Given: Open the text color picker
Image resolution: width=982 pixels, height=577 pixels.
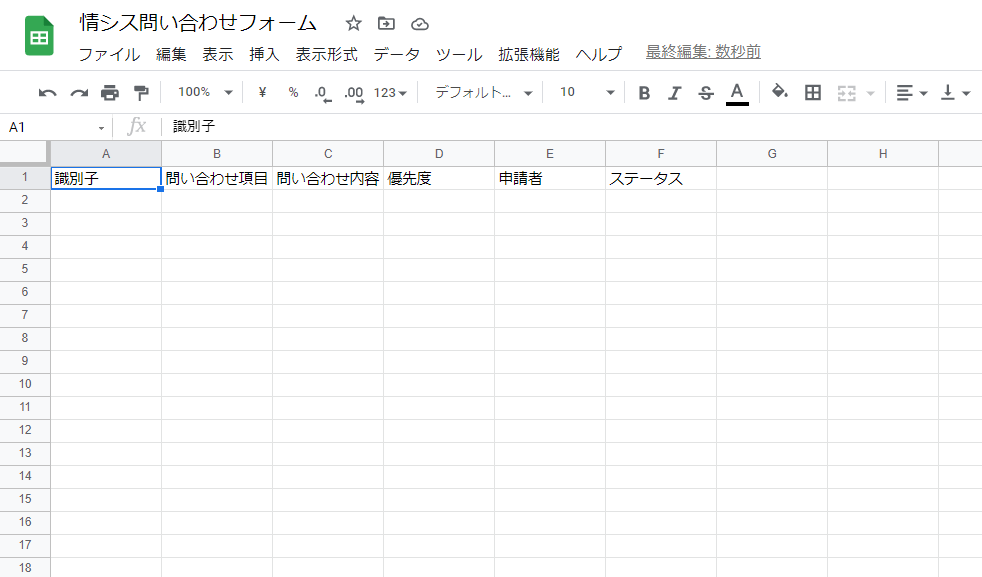Looking at the screenshot, I should 737,91.
